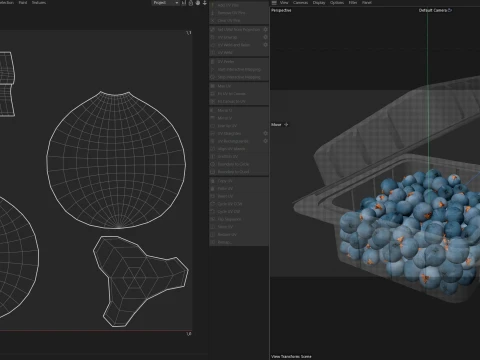This screenshot has width=480, height=360.
Task: Choose Remove UV Pins
Action: pyautogui.click(x=239, y=13)
